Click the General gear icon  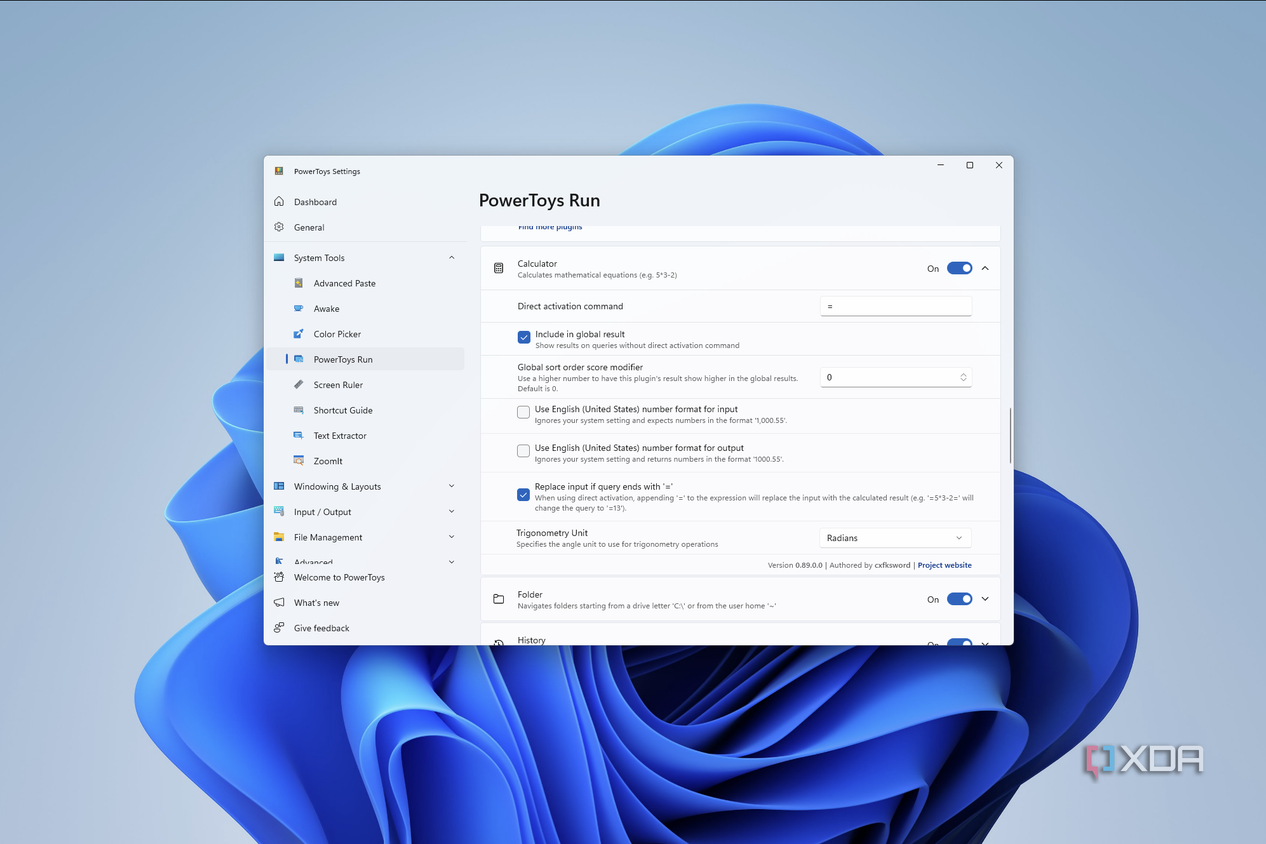click(279, 227)
